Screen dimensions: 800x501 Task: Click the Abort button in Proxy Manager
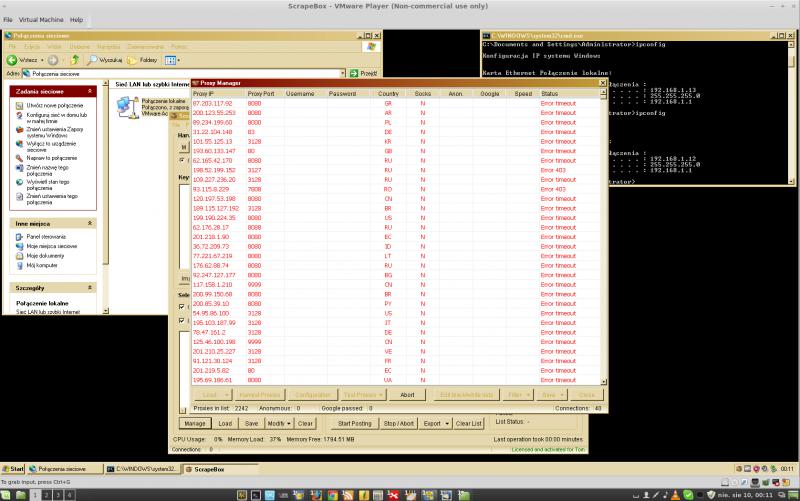click(407, 395)
